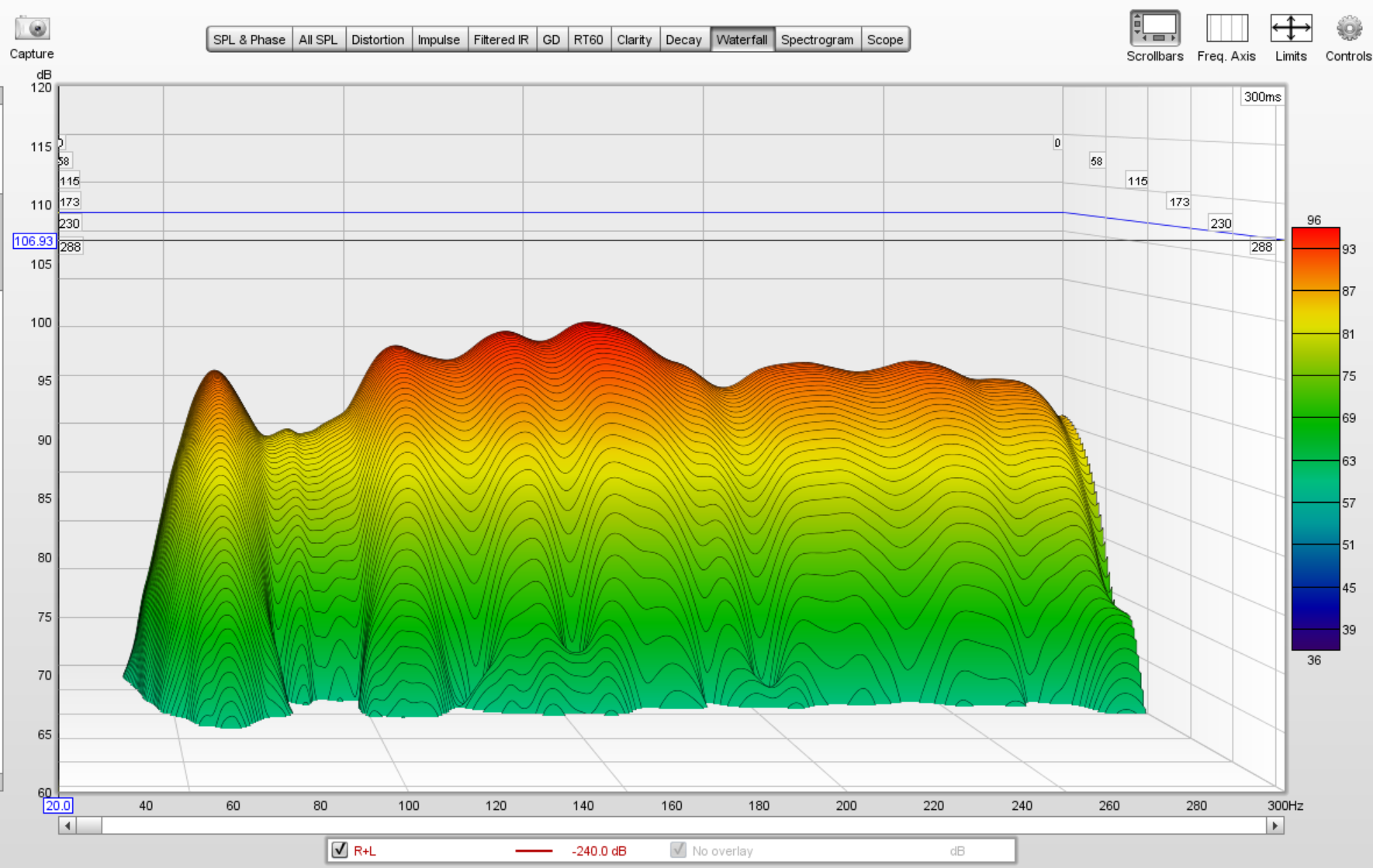Click the horizontal scrollbar thumb

[89, 825]
